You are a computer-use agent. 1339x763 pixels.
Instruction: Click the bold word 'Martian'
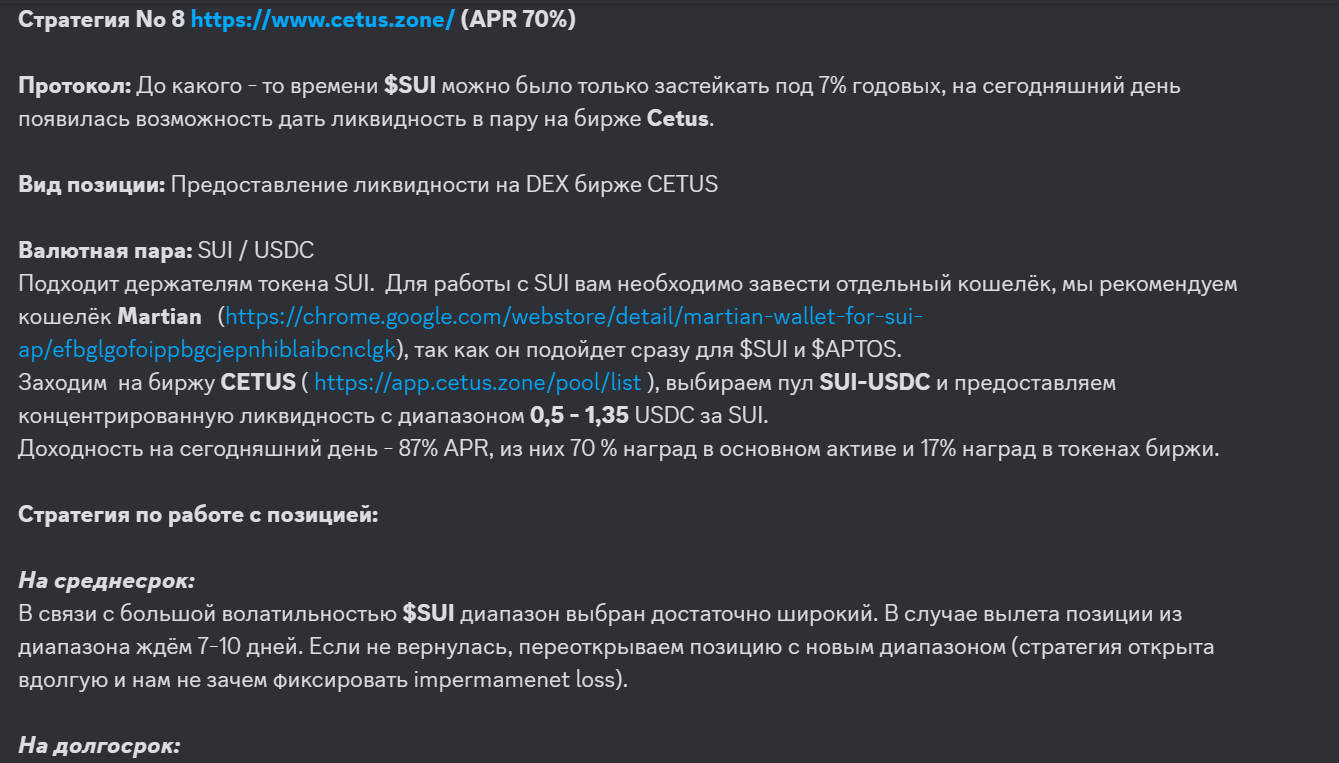159,317
